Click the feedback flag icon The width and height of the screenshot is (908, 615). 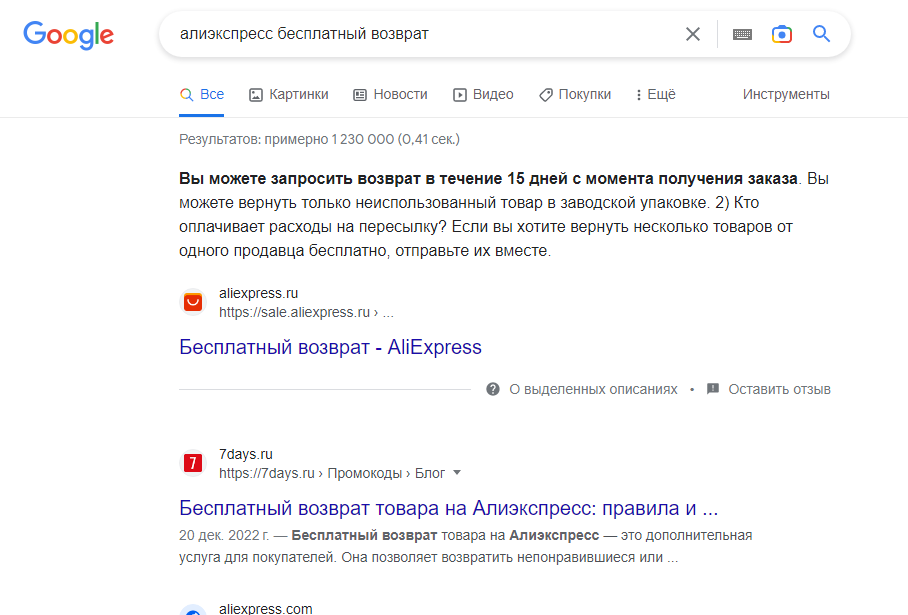pos(713,389)
